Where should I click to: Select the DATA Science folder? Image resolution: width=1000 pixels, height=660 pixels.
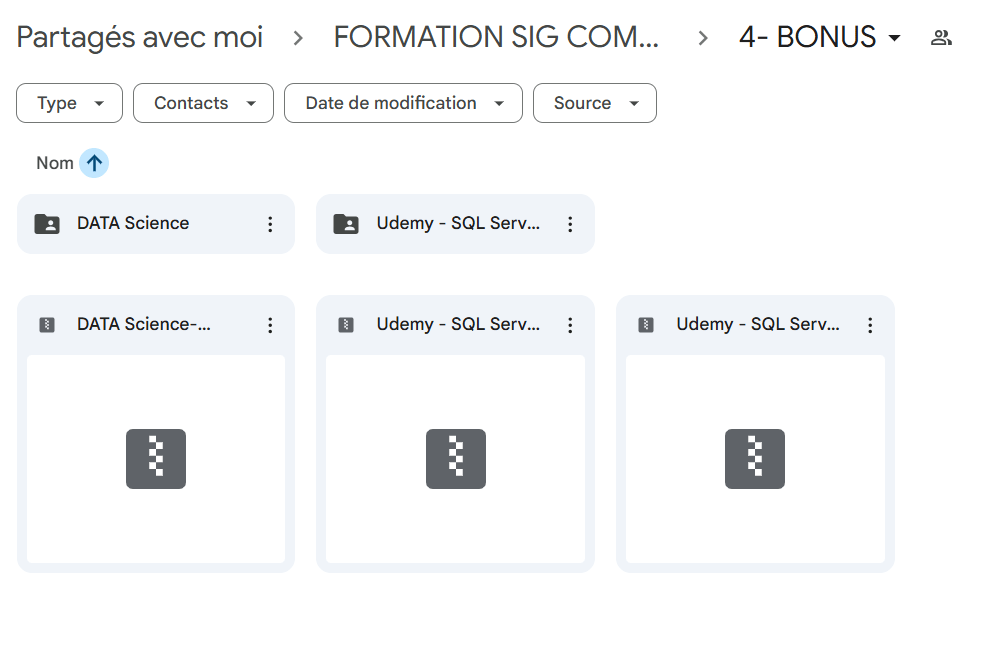coord(133,224)
